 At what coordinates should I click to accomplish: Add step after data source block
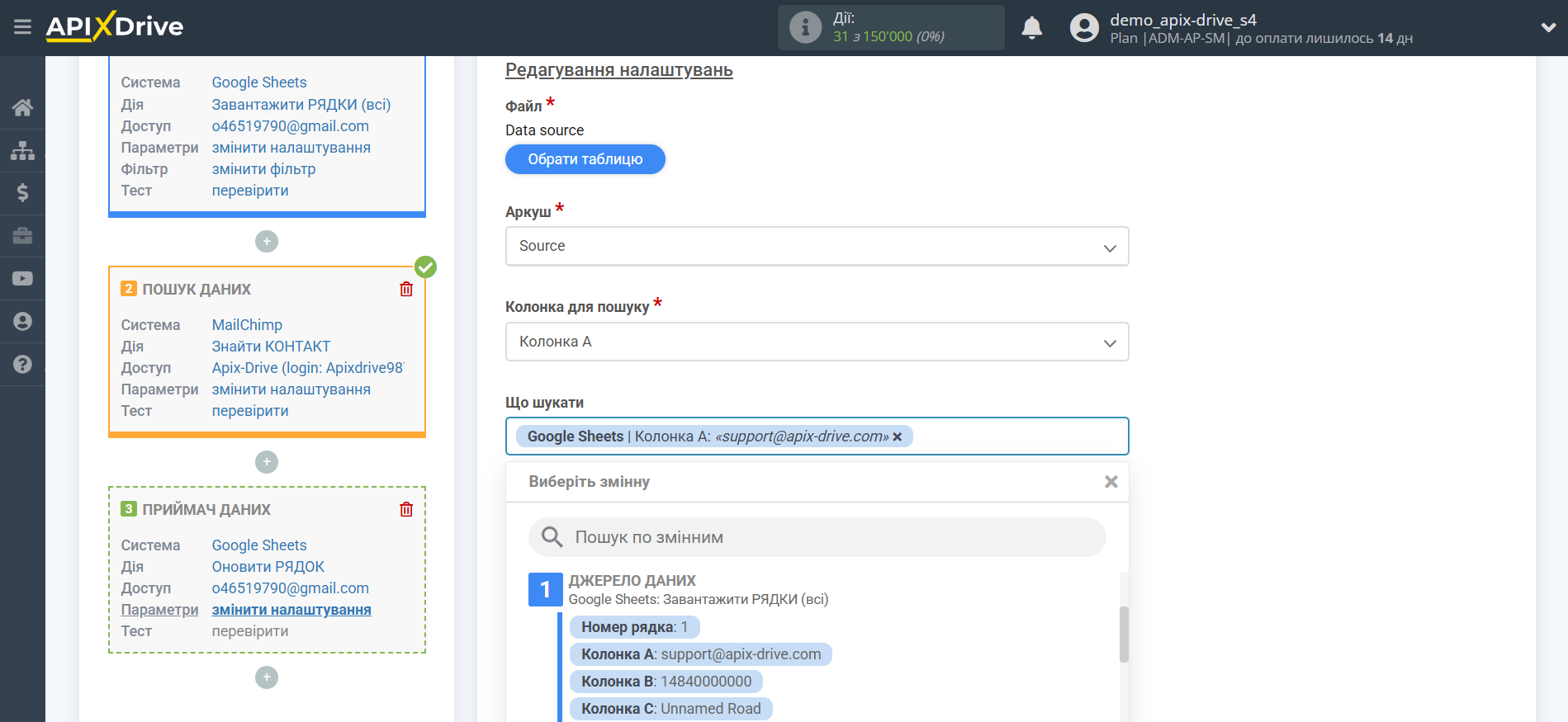click(x=267, y=242)
